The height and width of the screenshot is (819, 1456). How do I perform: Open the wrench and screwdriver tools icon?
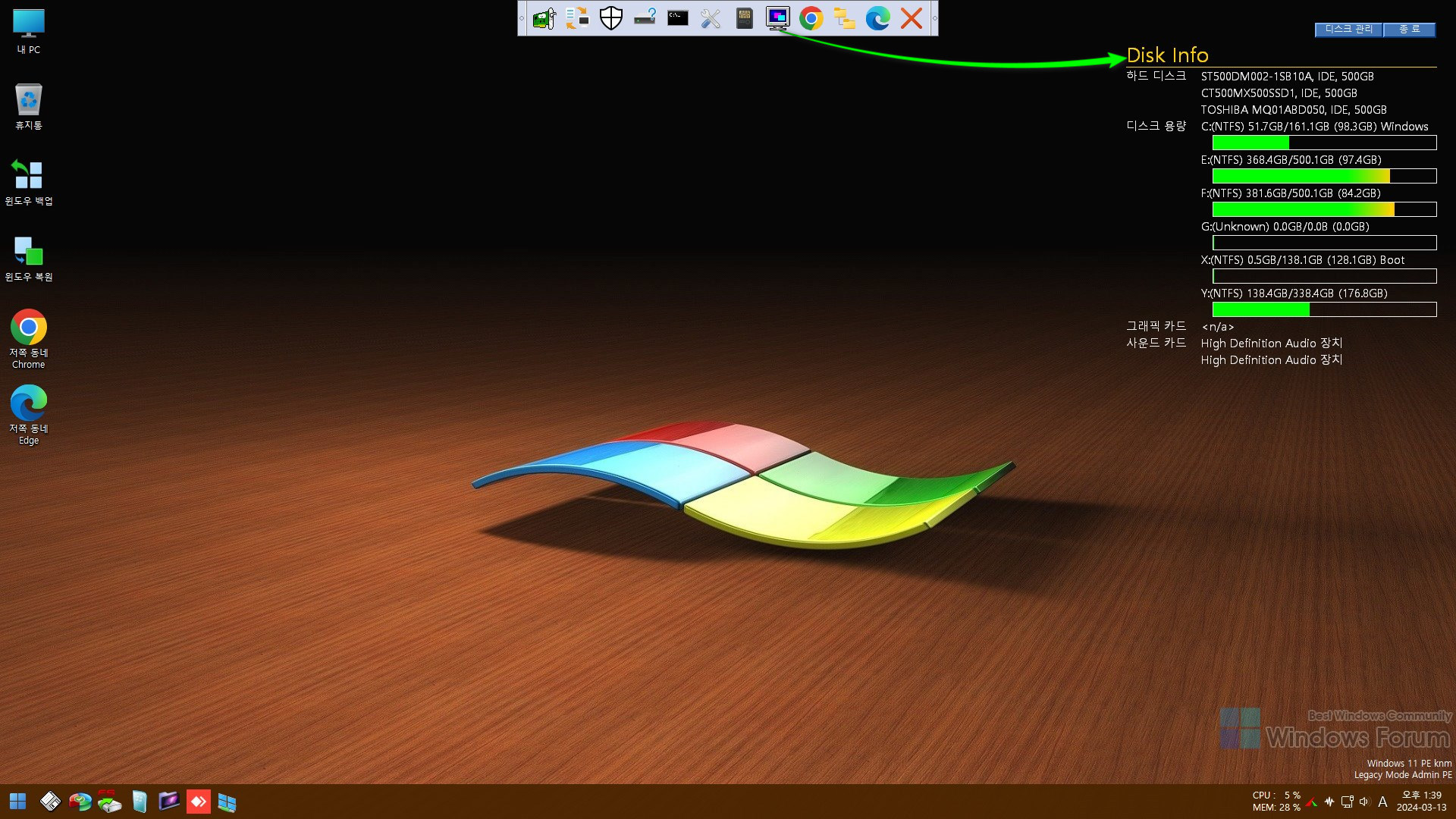click(711, 18)
